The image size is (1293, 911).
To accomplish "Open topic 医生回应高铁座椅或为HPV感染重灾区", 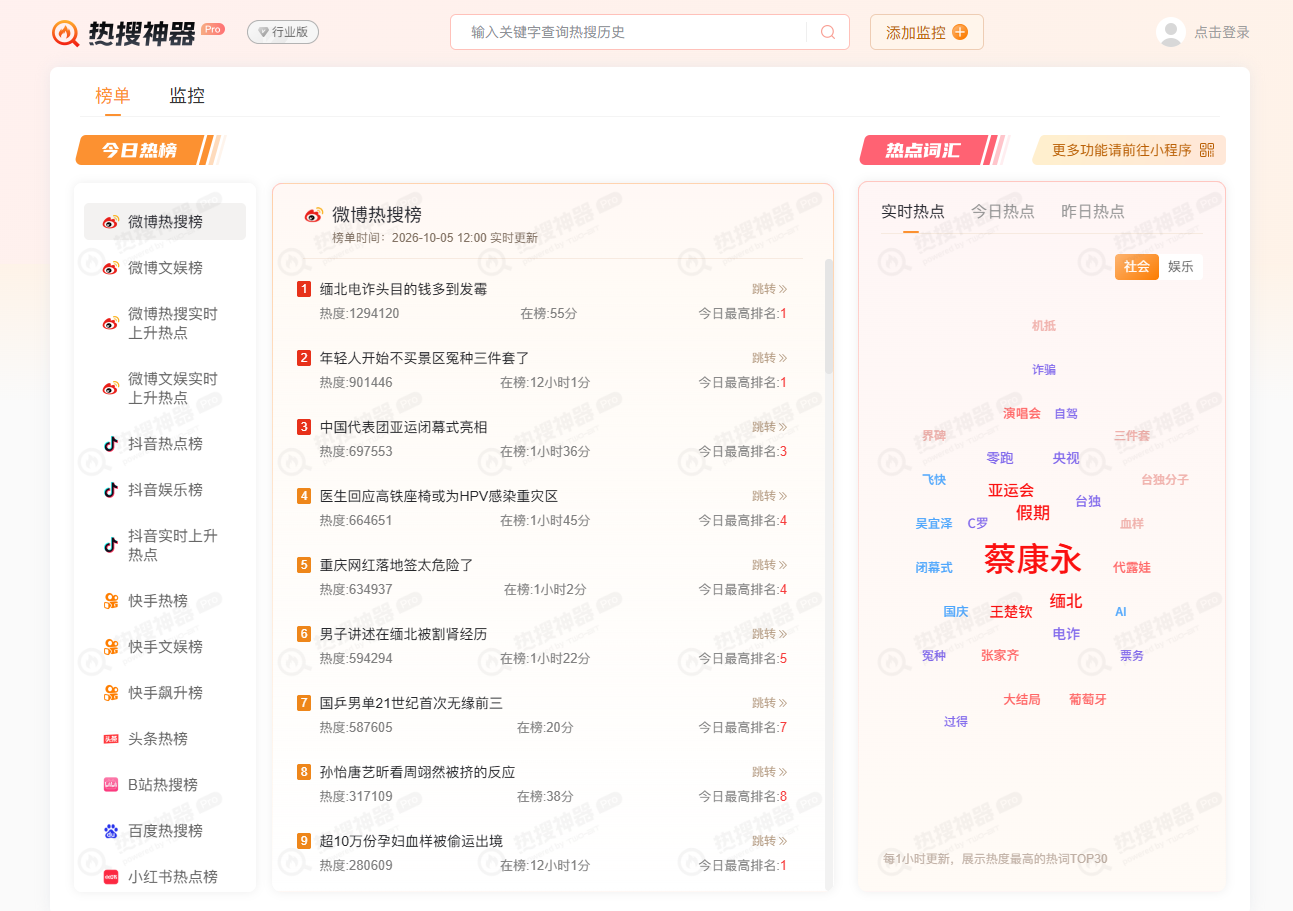I will pyautogui.click(x=439, y=496).
